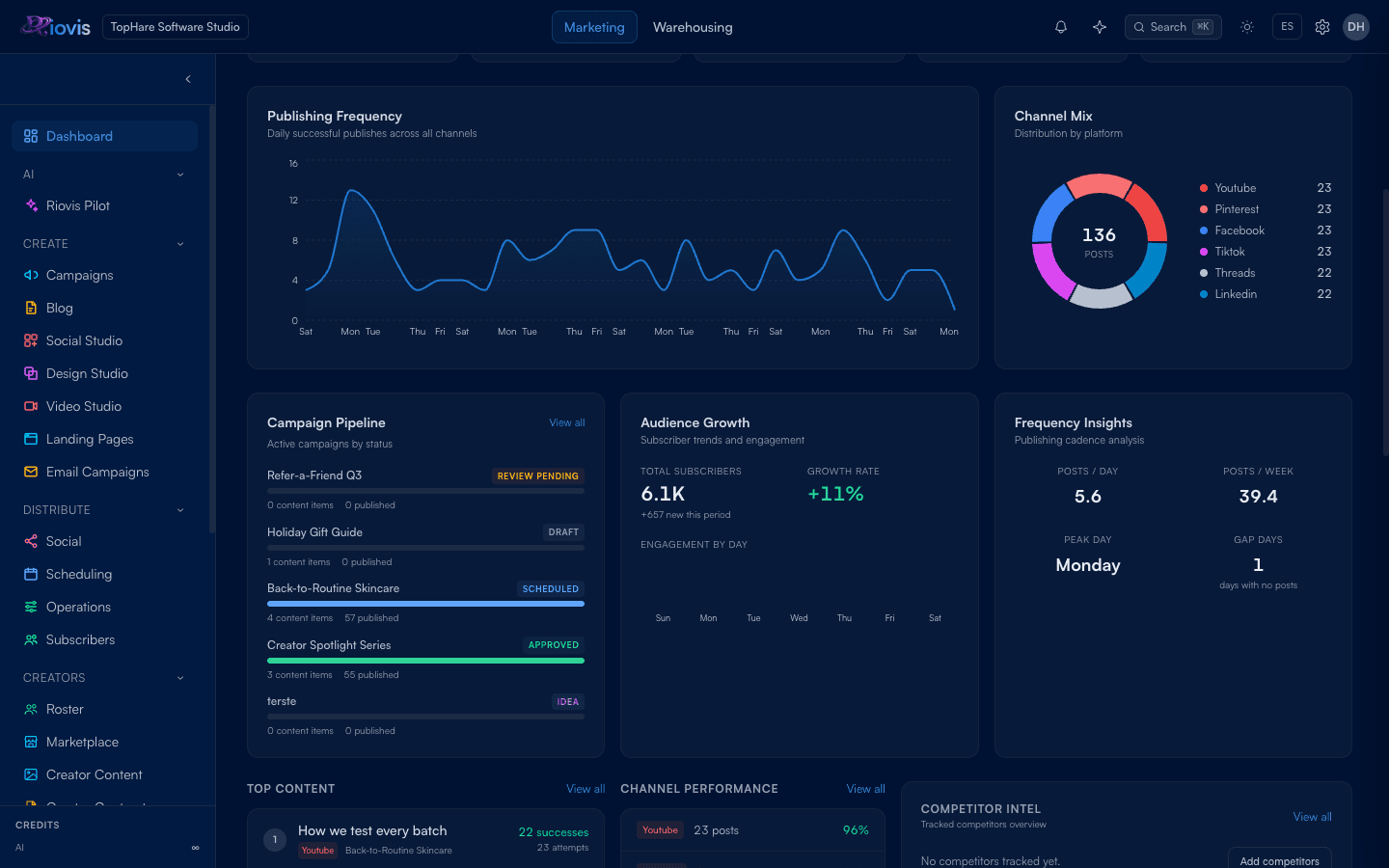
Task: Toggle light/dark theme sun icon
Action: (1247, 27)
